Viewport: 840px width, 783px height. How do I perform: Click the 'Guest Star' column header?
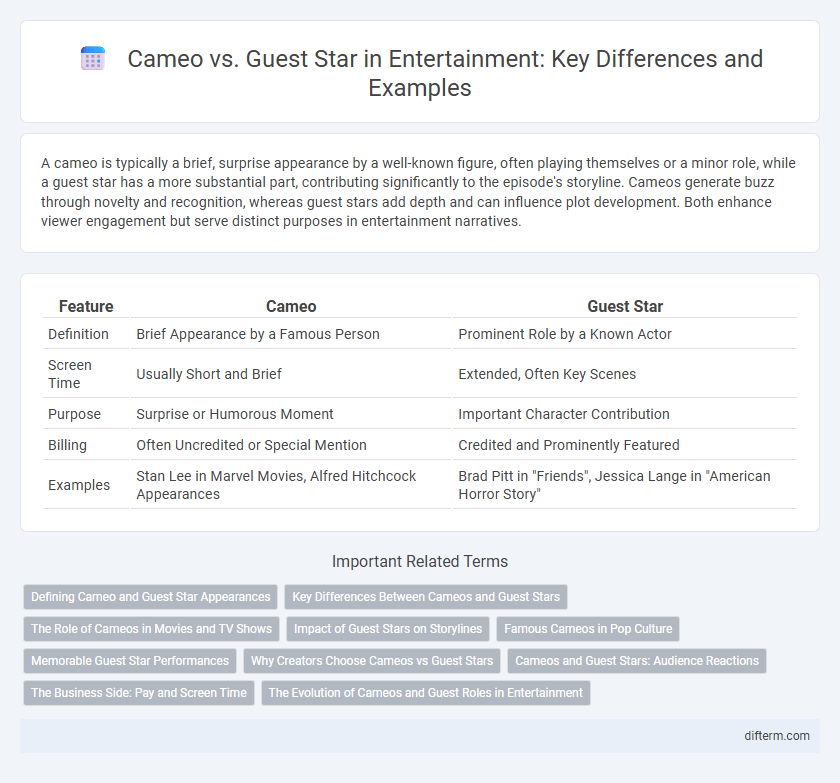pos(625,306)
